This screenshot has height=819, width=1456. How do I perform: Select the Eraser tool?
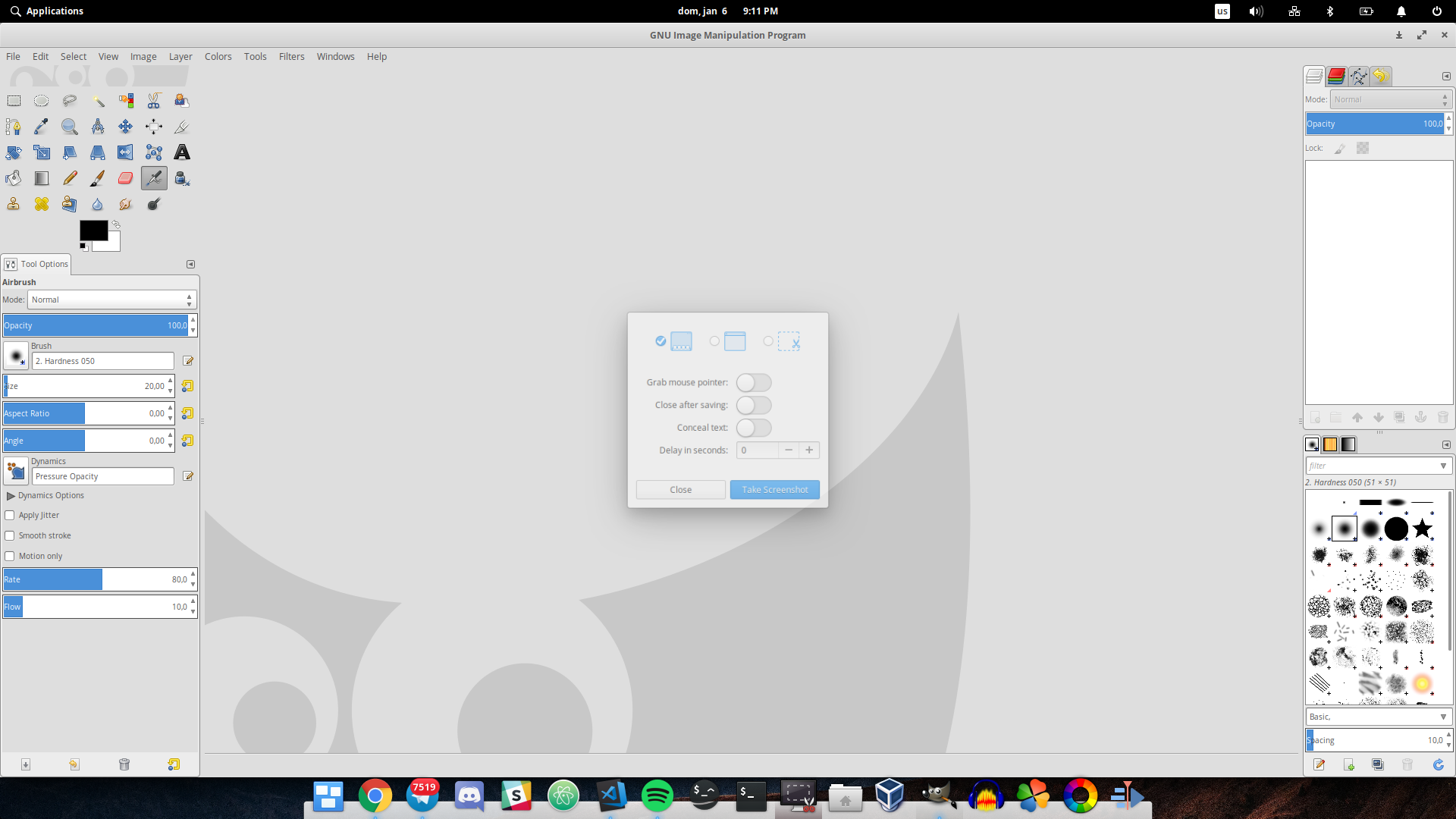point(126,178)
